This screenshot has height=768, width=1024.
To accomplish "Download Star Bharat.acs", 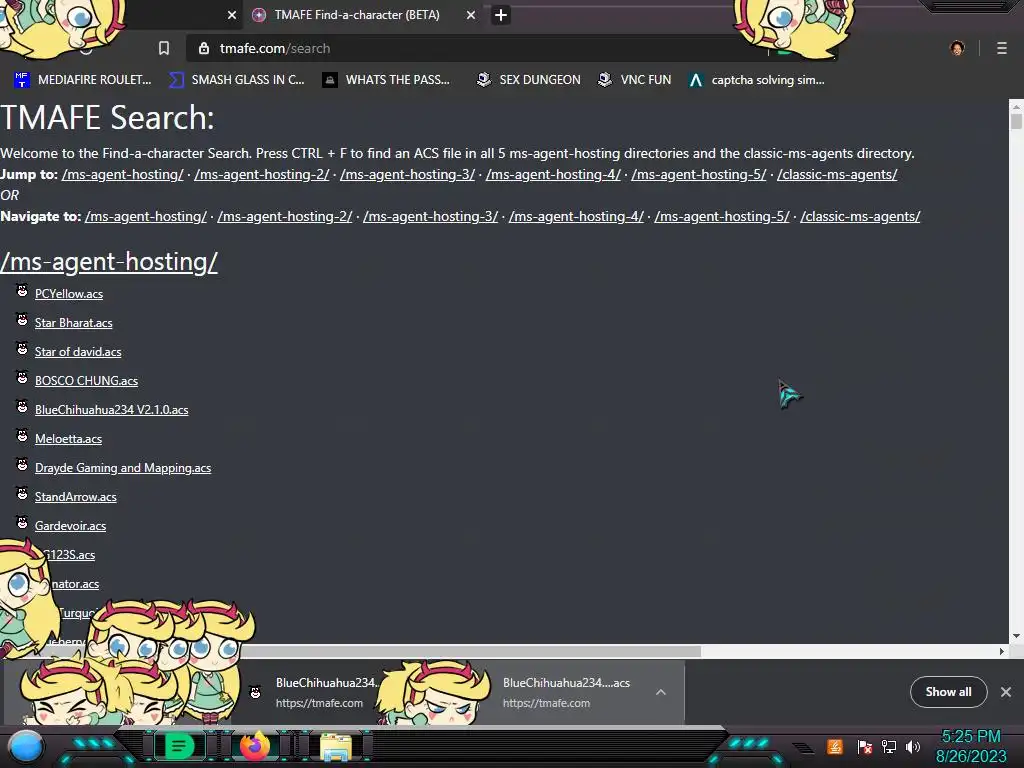I will click(x=74, y=323).
